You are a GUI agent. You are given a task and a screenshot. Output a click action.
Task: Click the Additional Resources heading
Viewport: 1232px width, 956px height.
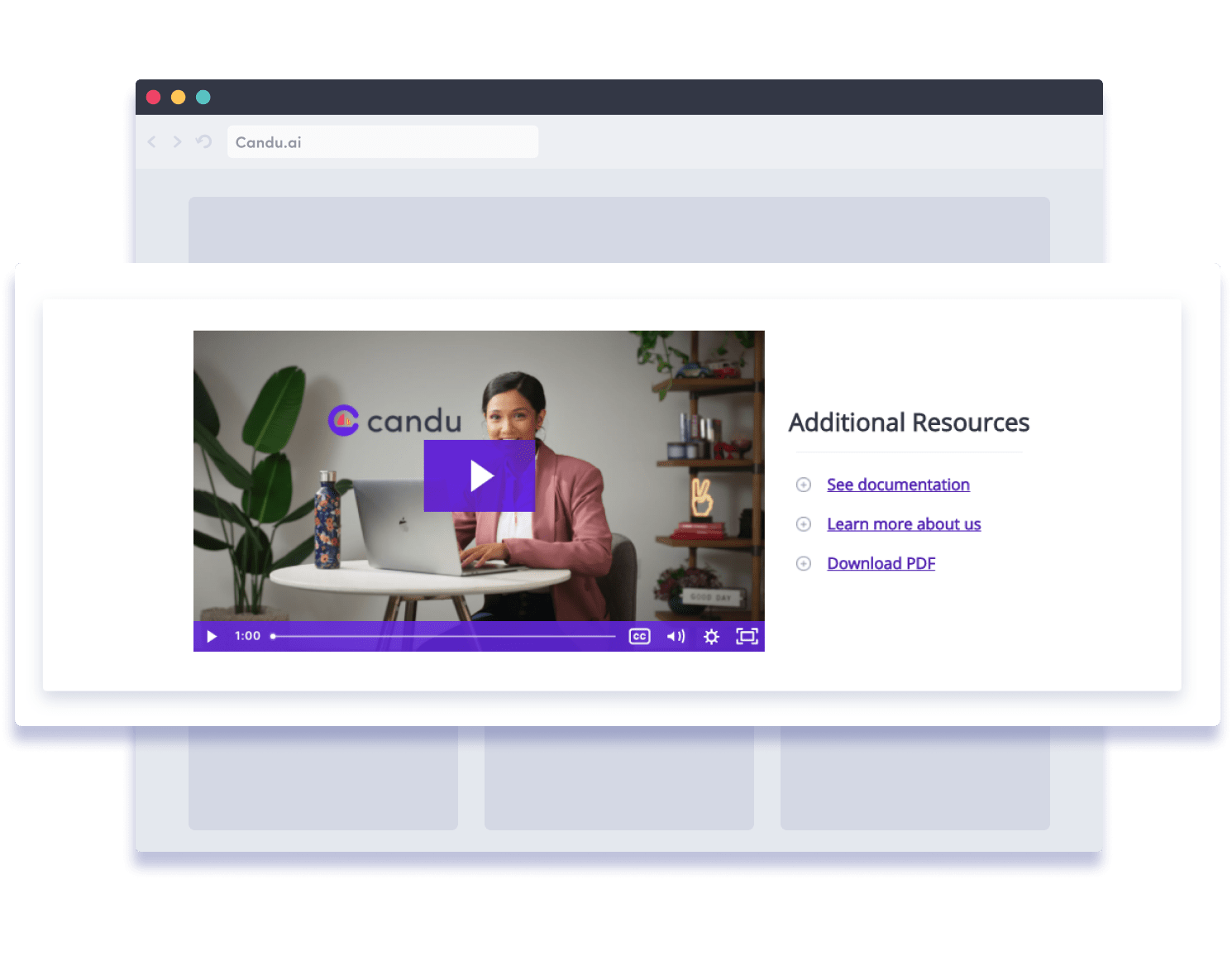909,423
